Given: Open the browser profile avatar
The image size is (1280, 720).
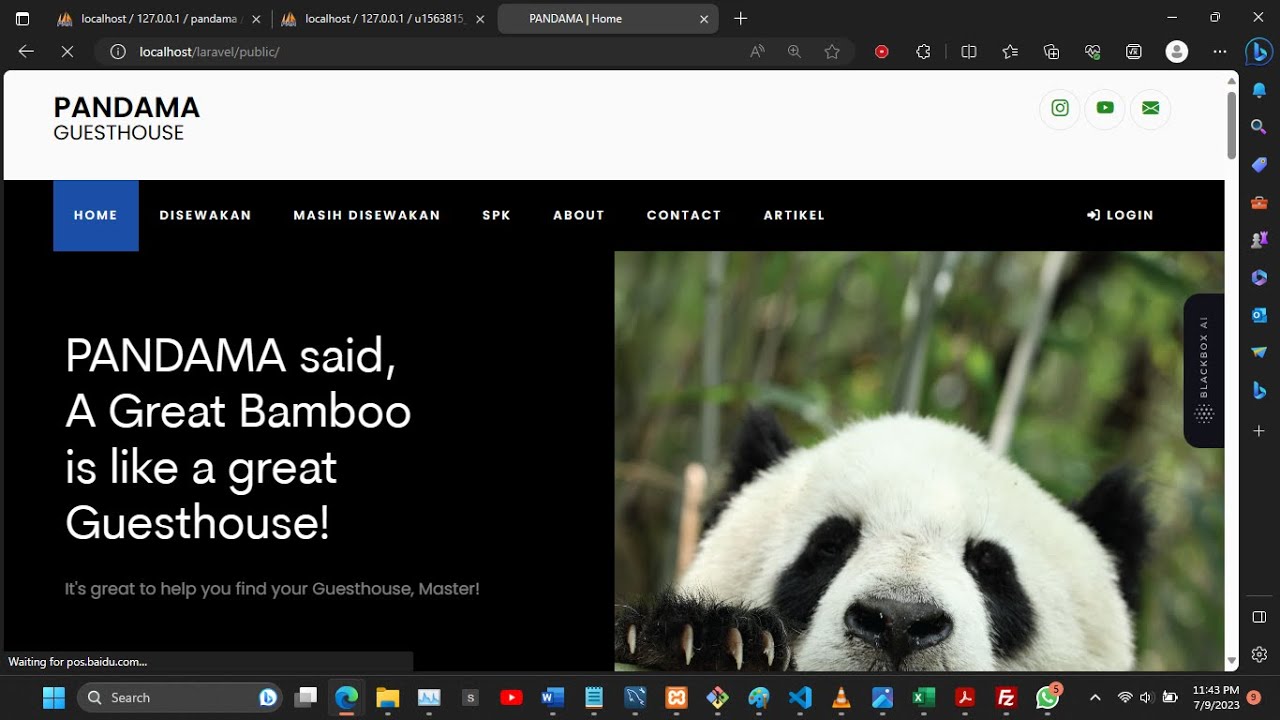Looking at the screenshot, I should coord(1177,52).
